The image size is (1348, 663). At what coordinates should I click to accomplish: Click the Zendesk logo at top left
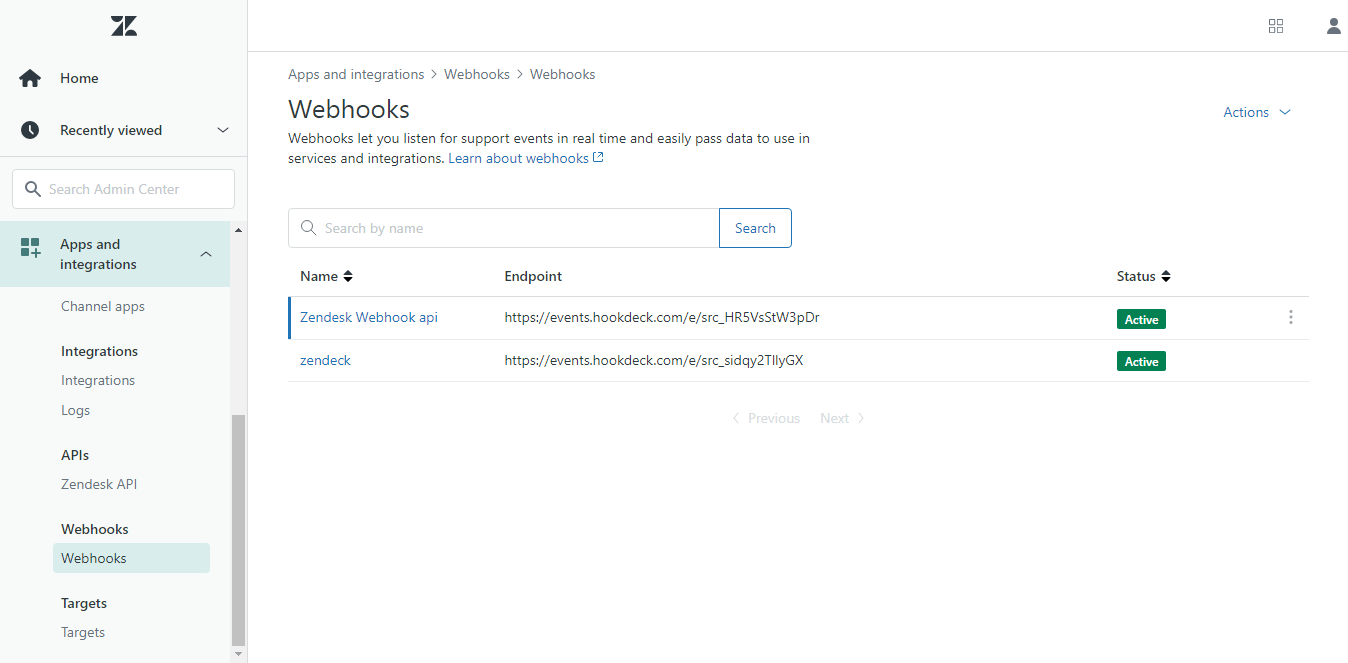click(123, 25)
